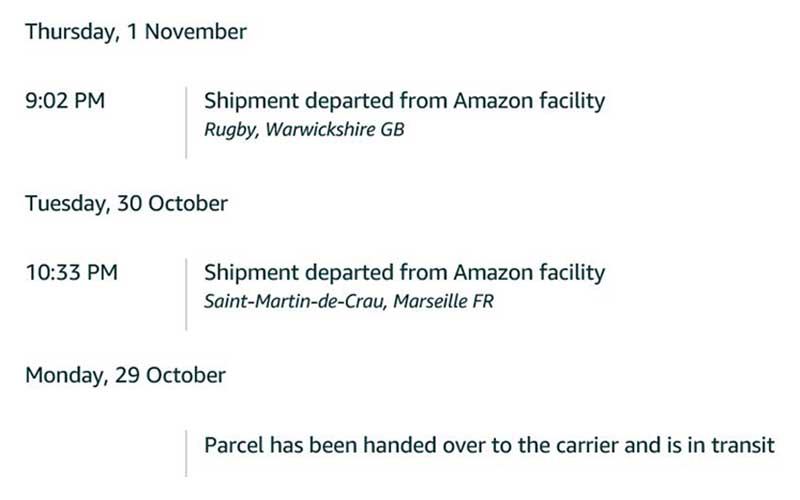
Task: Select the 9:02 PM timestamp
Action: 65,101
